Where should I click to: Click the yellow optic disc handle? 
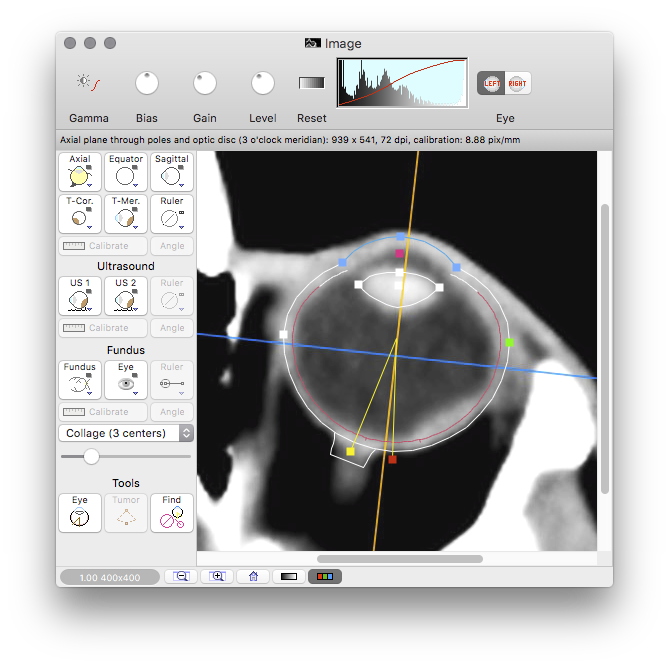350,451
